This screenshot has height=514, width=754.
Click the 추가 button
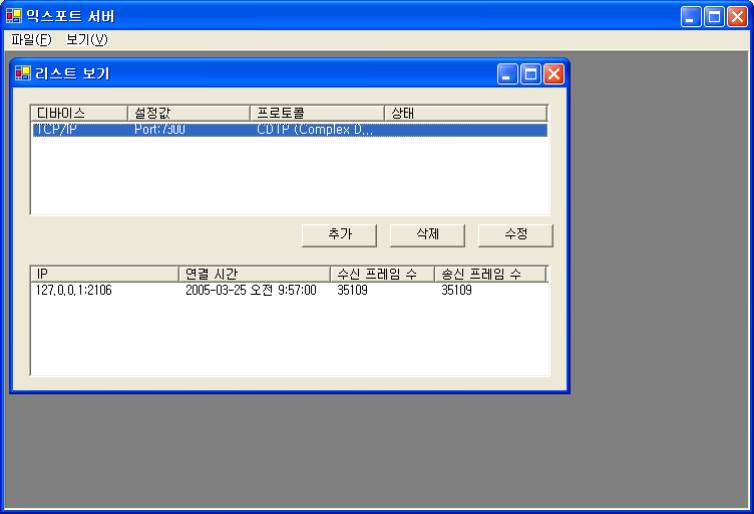click(x=339, y=235)
